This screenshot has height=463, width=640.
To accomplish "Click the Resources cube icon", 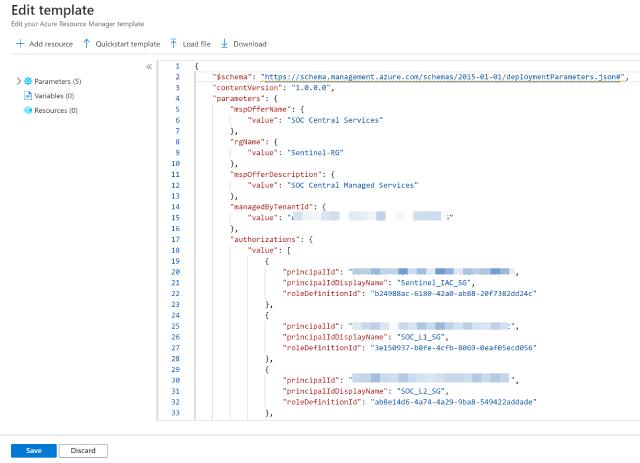I will (28, 110).
